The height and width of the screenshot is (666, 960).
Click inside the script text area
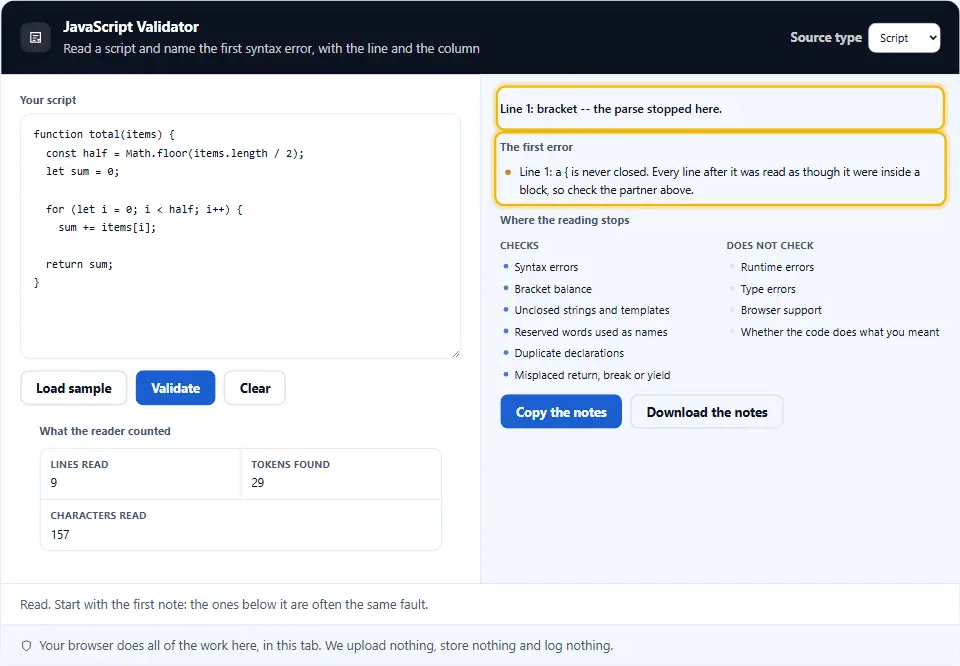pos(241,236)
